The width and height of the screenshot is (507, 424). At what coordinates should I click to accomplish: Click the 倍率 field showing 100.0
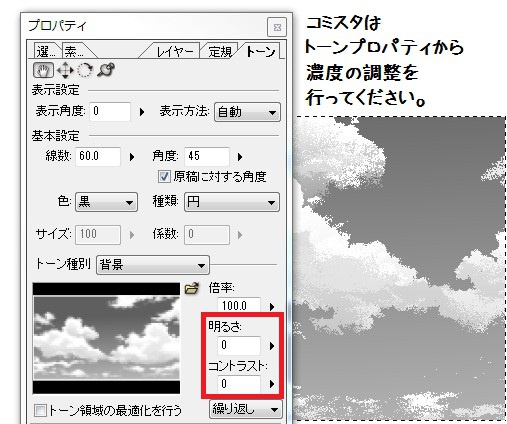pyautogui.click(x=239, y=306)
